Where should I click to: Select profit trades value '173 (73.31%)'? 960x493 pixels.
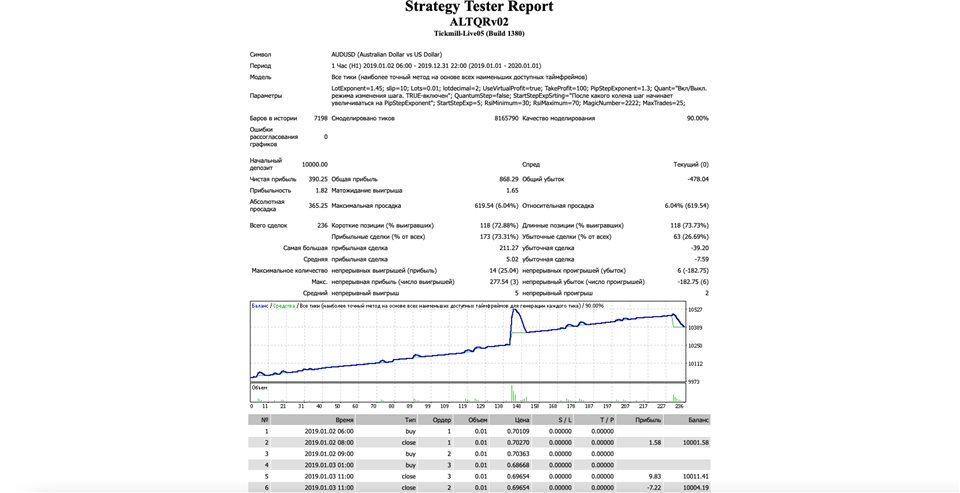click(498, 236)
